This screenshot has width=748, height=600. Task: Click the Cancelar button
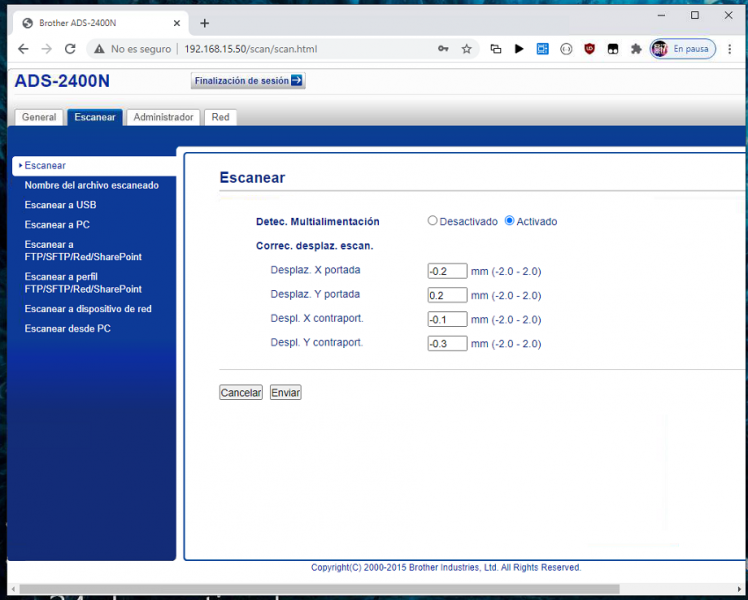[x=241, y=393]
